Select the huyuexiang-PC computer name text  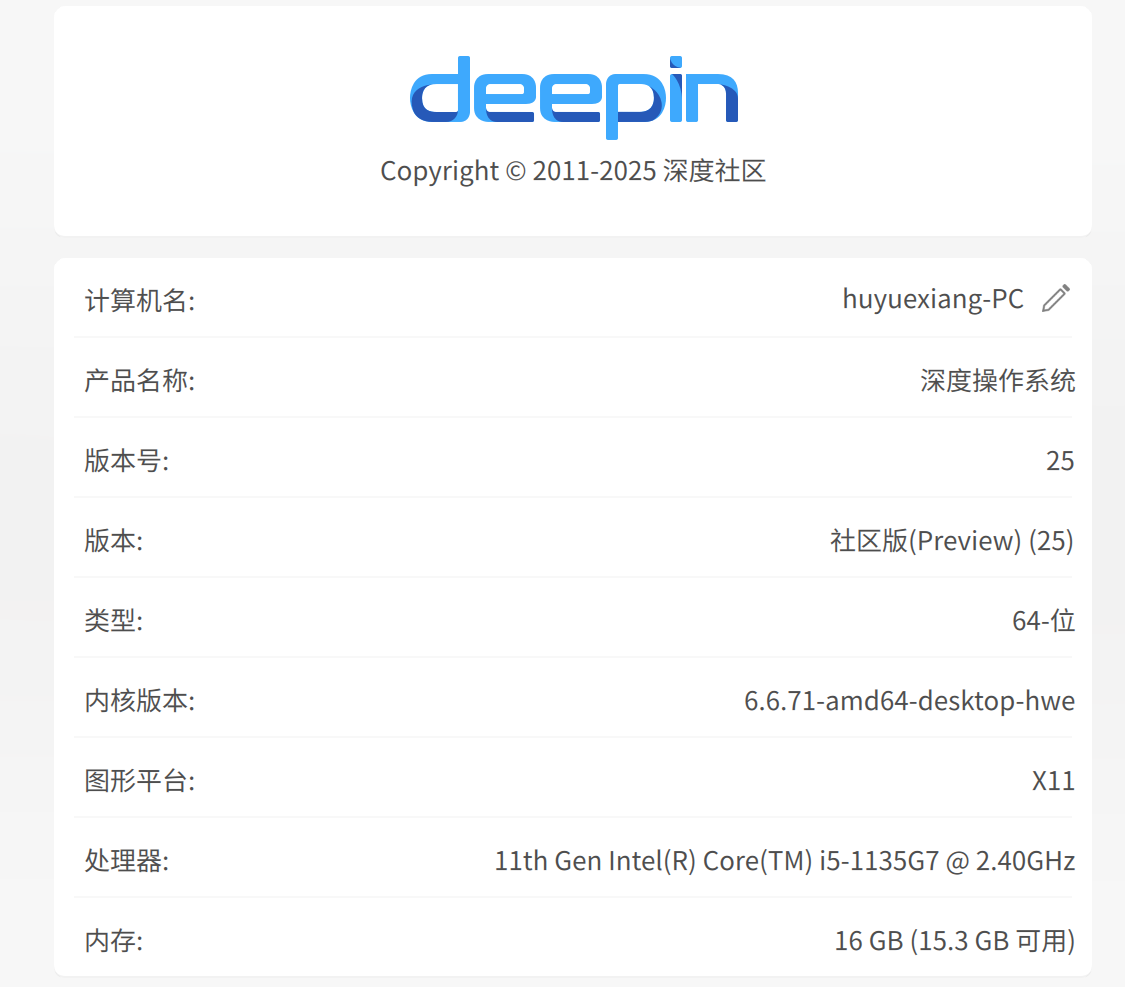click(933, 300)
